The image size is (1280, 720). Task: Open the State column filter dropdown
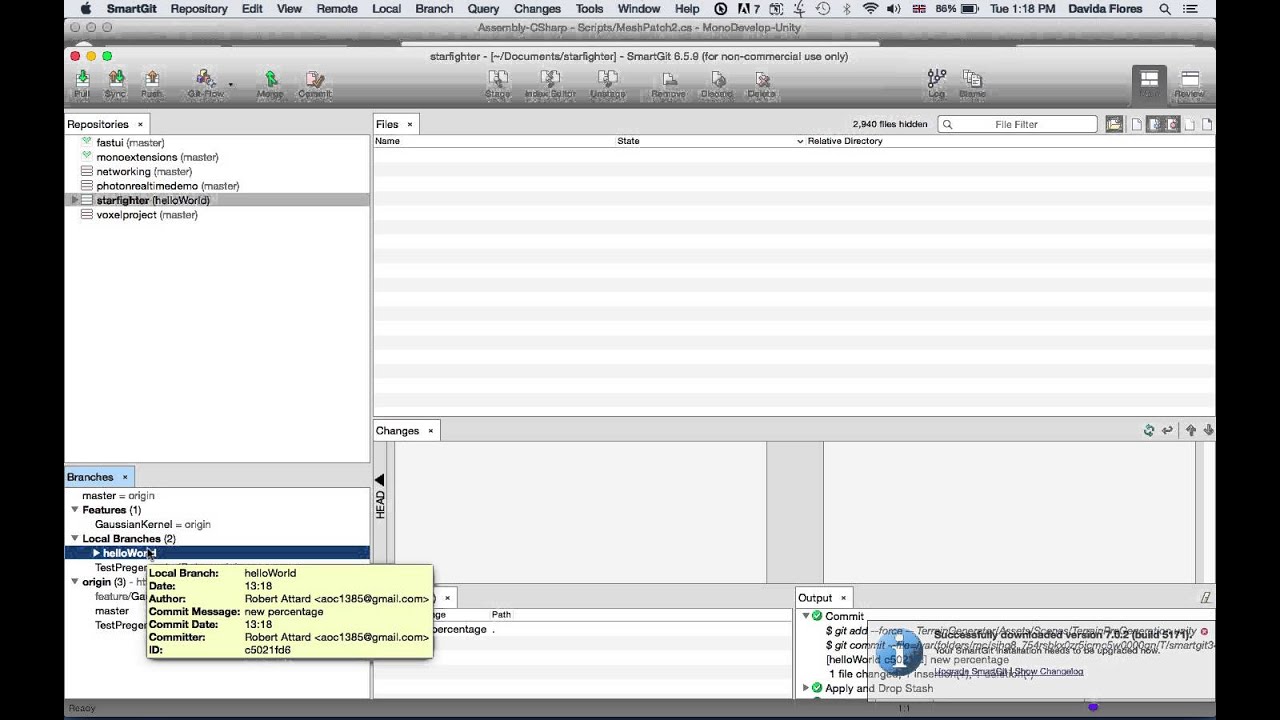tap(800, 141)
